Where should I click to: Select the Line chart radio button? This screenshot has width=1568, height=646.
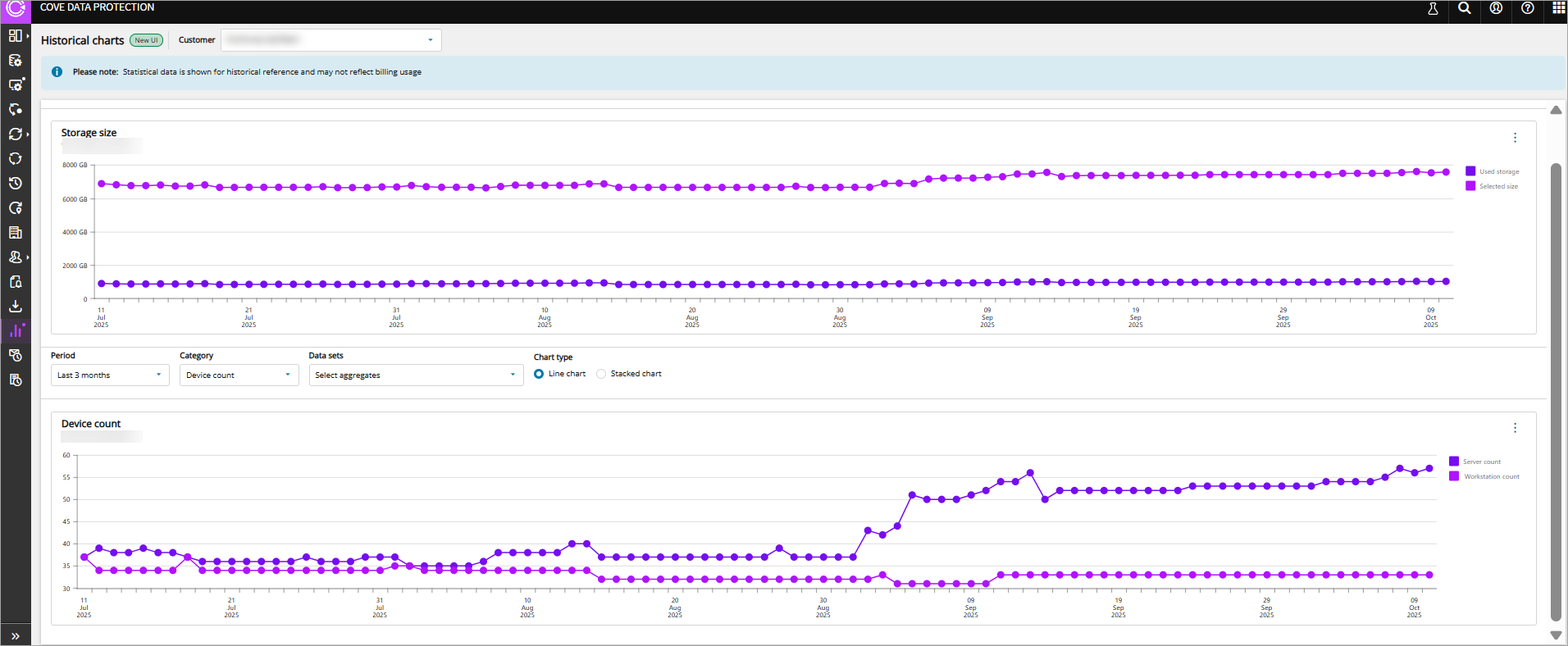539,374
